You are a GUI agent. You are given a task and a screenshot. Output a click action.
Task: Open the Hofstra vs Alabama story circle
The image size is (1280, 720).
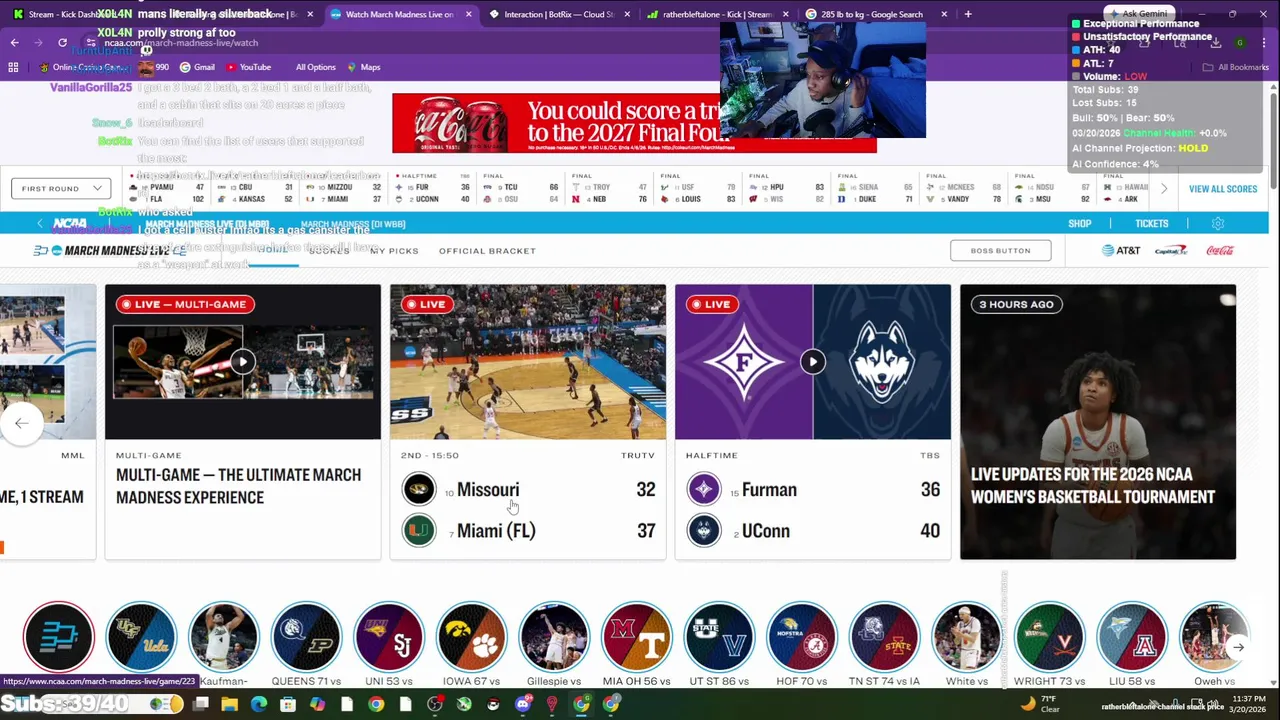tap(801, 637)
